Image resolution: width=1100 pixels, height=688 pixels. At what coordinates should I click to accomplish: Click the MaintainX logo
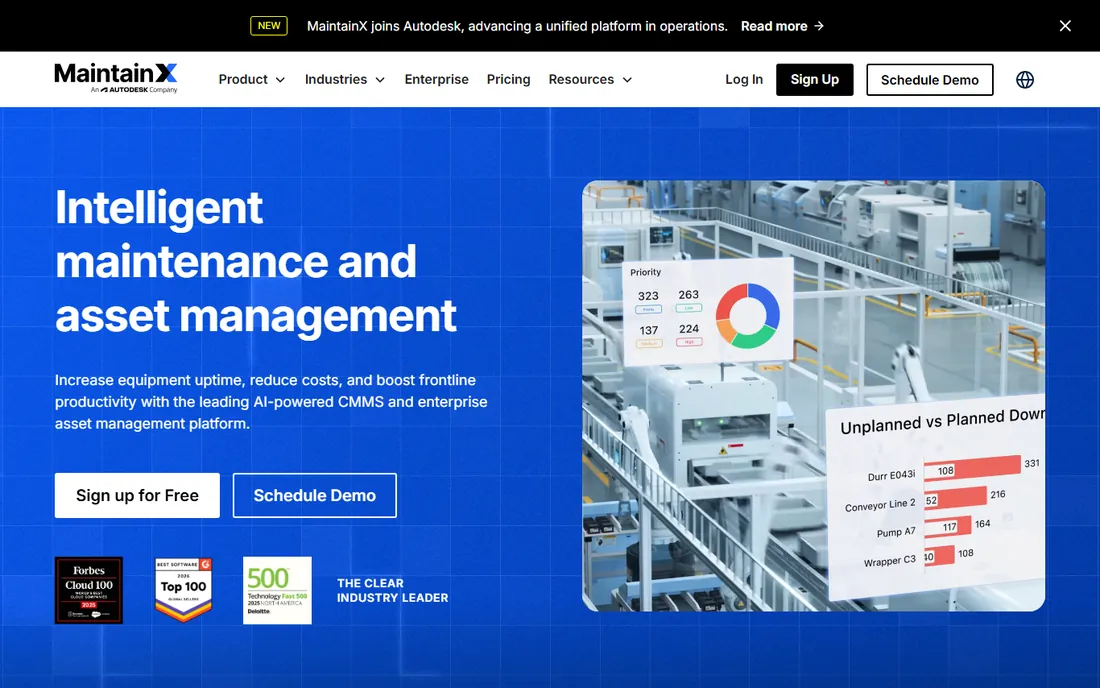[x=116, y=78]
